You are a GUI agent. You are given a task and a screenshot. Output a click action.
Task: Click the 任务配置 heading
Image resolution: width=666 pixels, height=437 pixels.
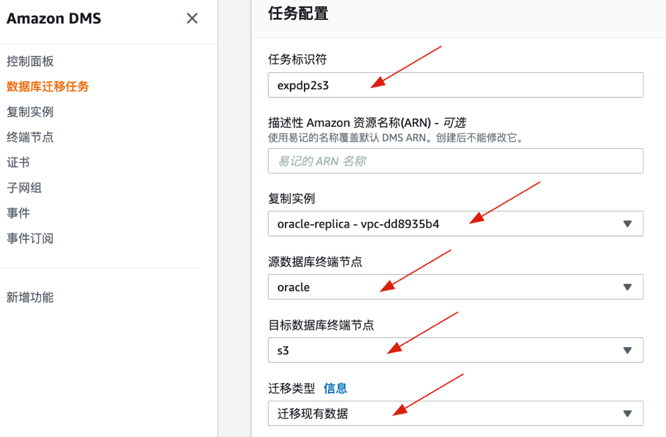coord(298,13)
